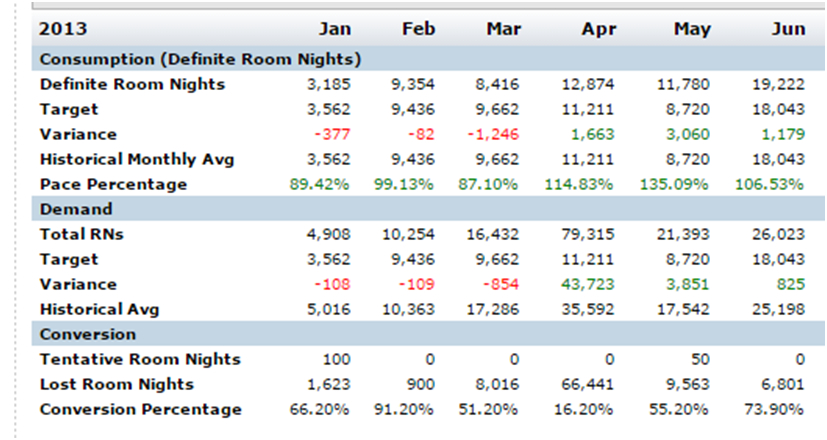Click the green 1,179 variance value
Screen dimensions: 827x440
click(x=783, y=135)
